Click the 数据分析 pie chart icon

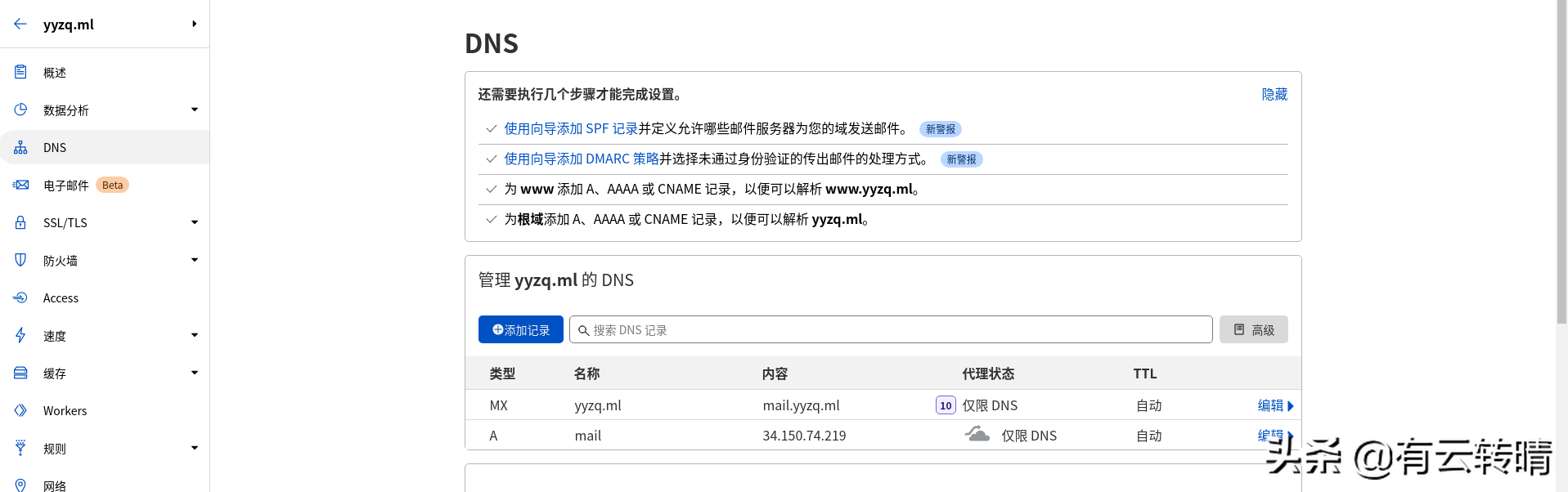[x=20, y=110]
